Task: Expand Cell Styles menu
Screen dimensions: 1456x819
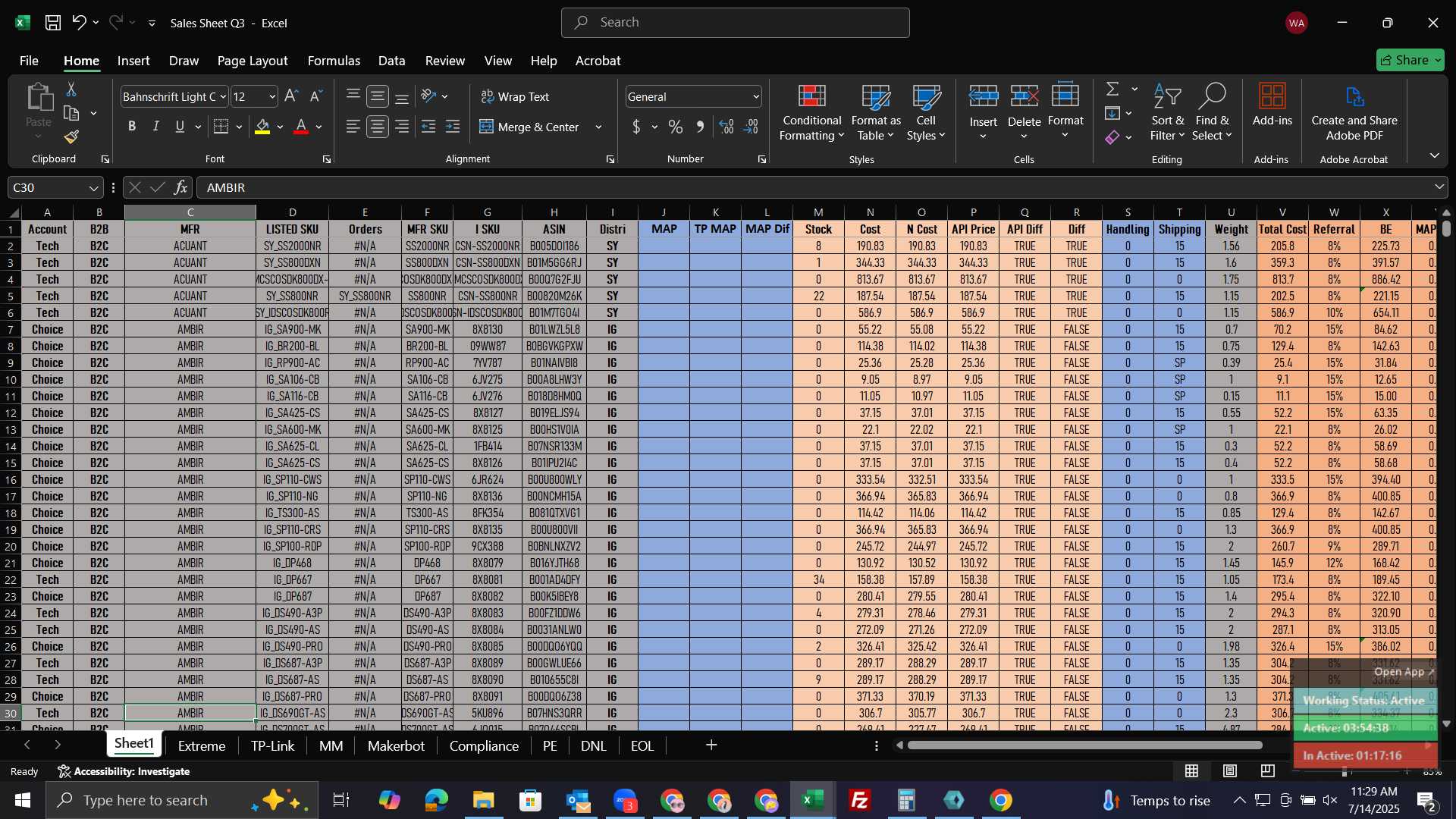Action: (926, 113)
